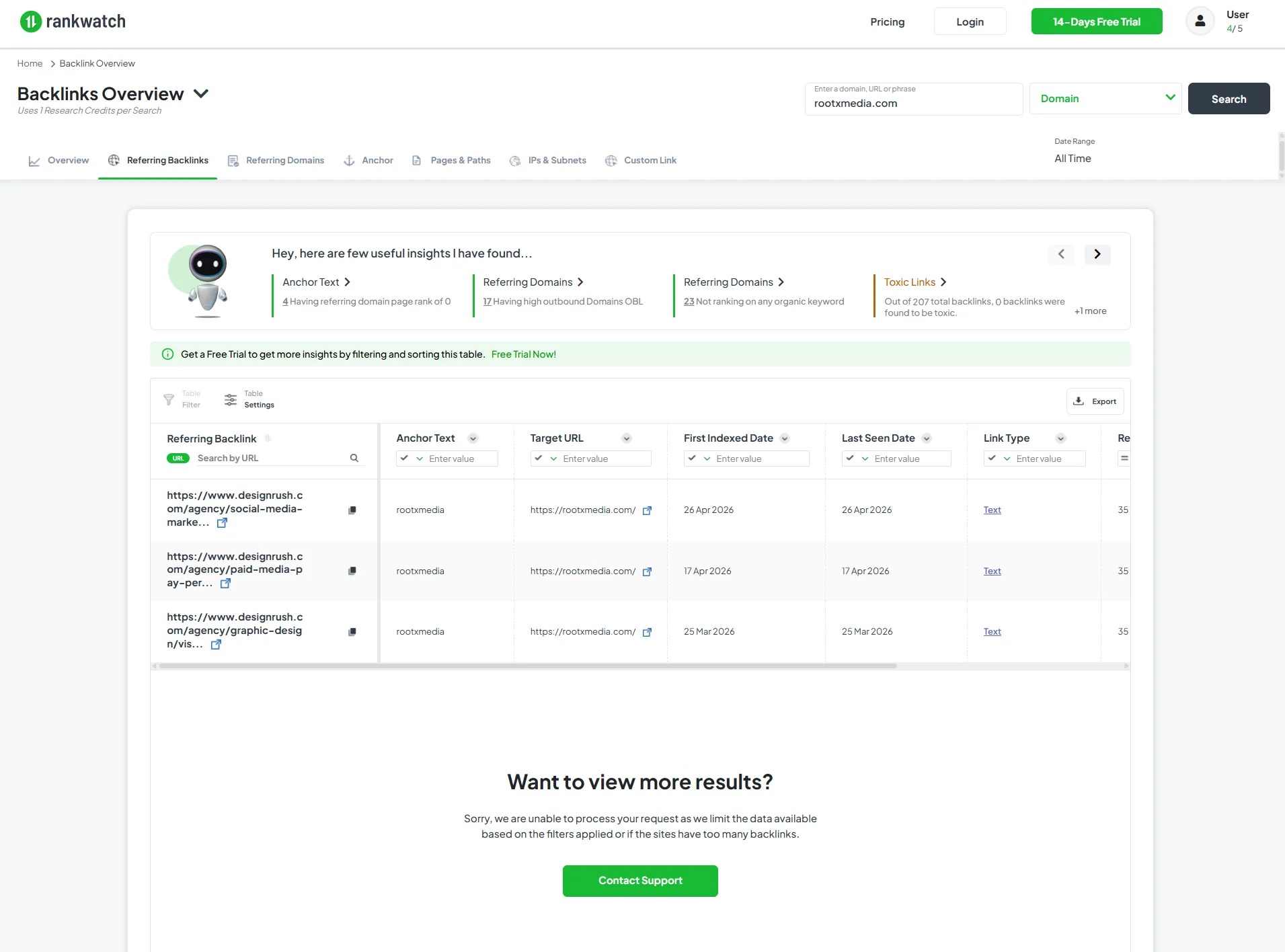
Task: Open paid-media-pay-per backlink external link icon
Action: point(226,584)
